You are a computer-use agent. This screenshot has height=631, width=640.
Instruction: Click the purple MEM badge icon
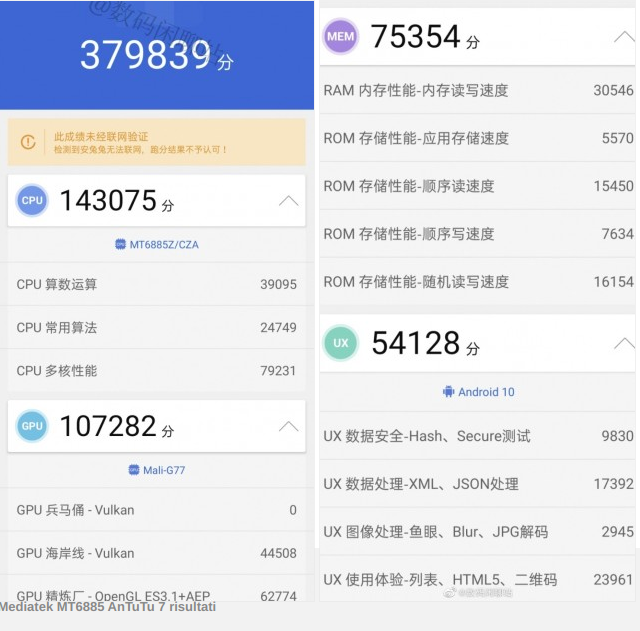[340, 37]
